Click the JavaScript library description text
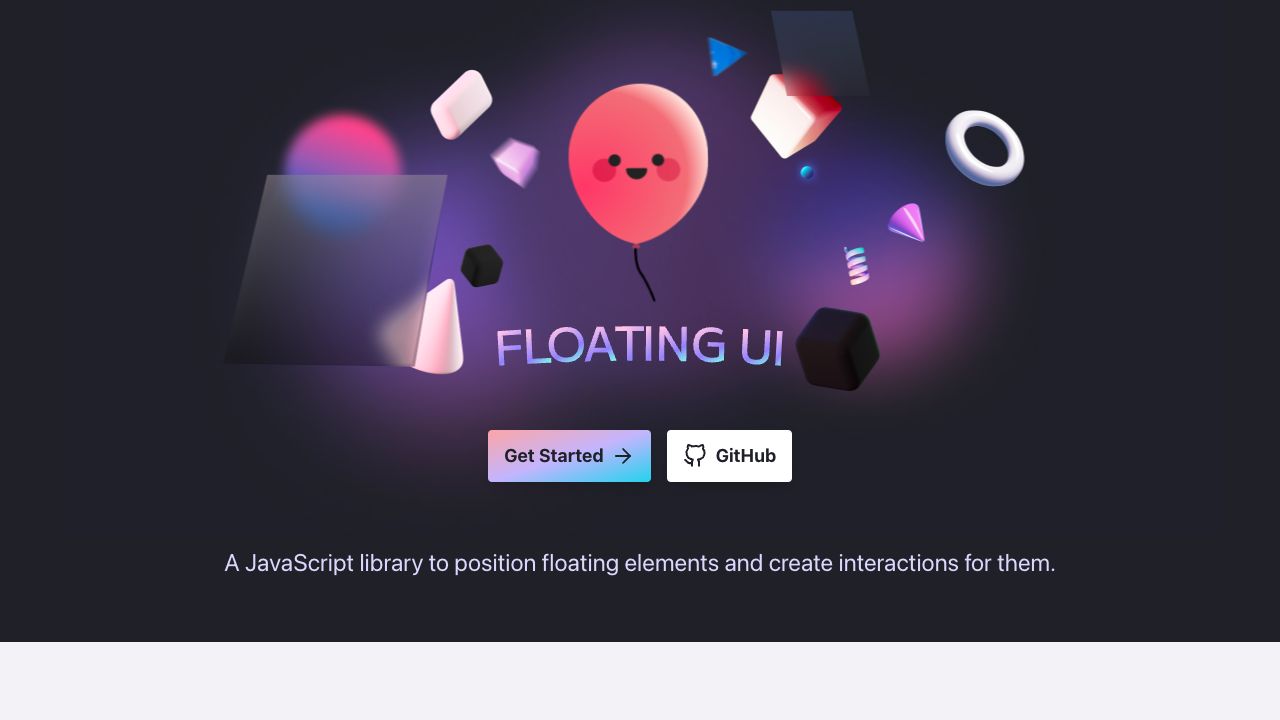1280x720 pixels. (640, 563)
